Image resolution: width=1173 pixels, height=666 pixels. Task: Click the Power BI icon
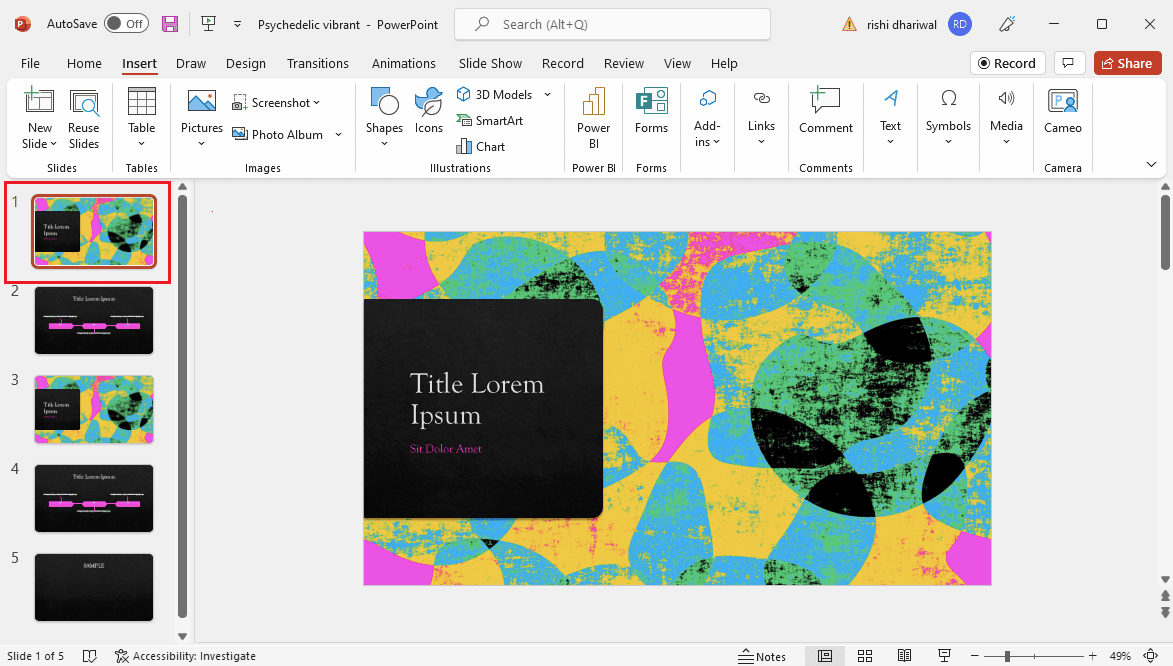[593, 117]
